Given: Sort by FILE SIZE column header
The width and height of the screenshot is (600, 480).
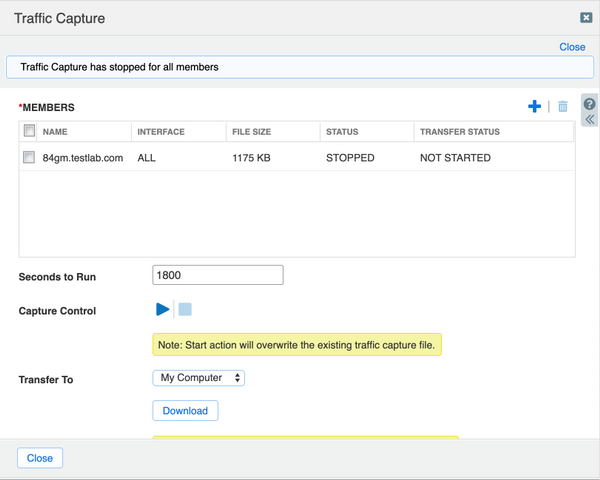Looking at the screenshot, I should pyautogui.click(x=251, y=132).
